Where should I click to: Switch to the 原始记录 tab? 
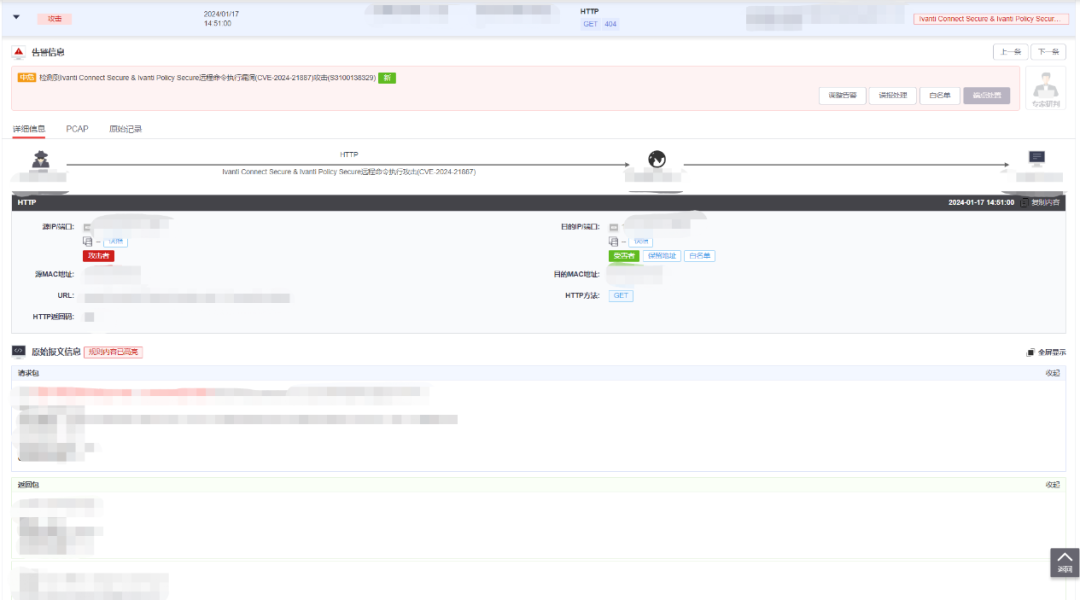point(125,129)
